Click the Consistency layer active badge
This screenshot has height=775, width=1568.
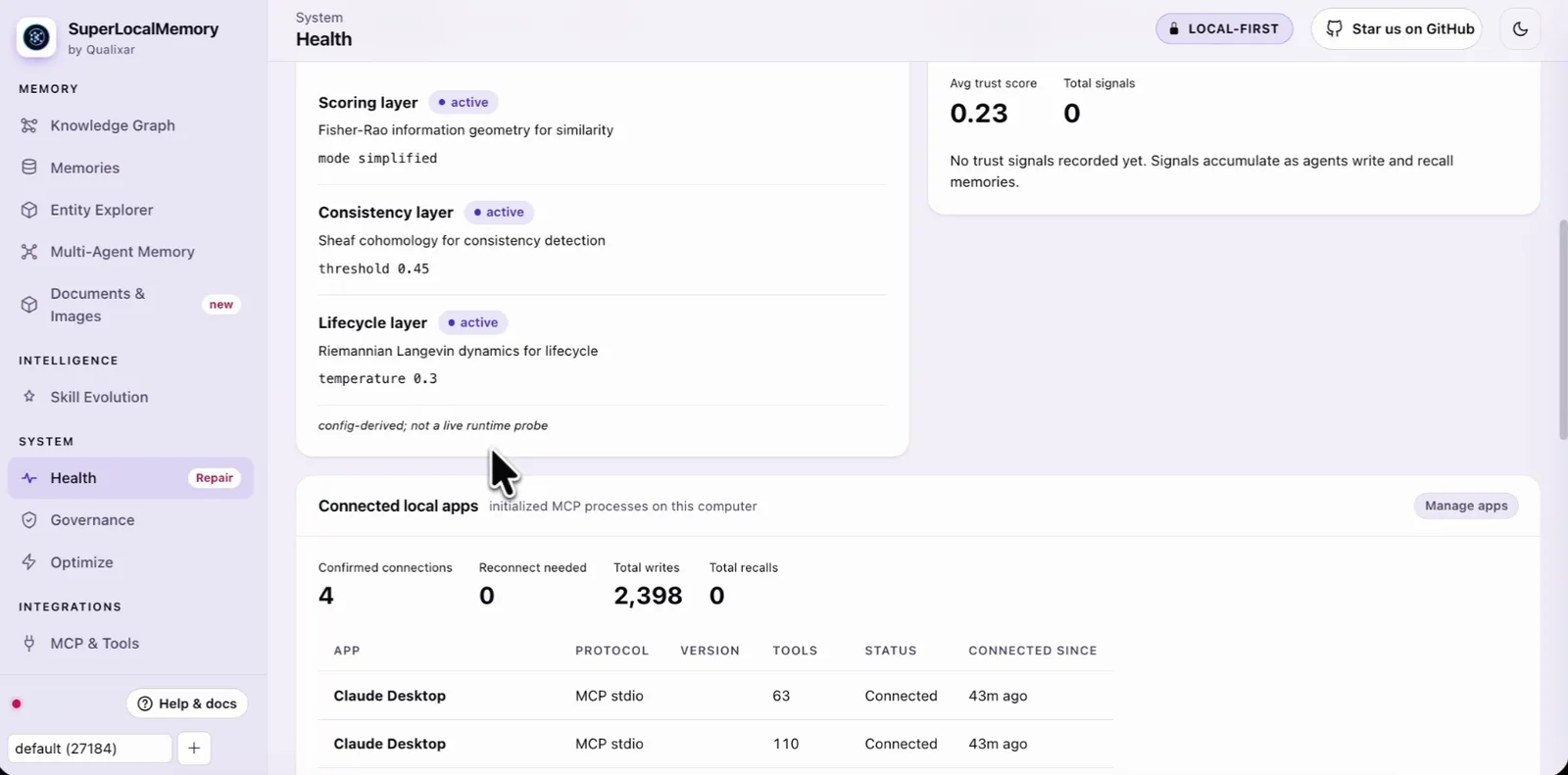click(499, 212)
